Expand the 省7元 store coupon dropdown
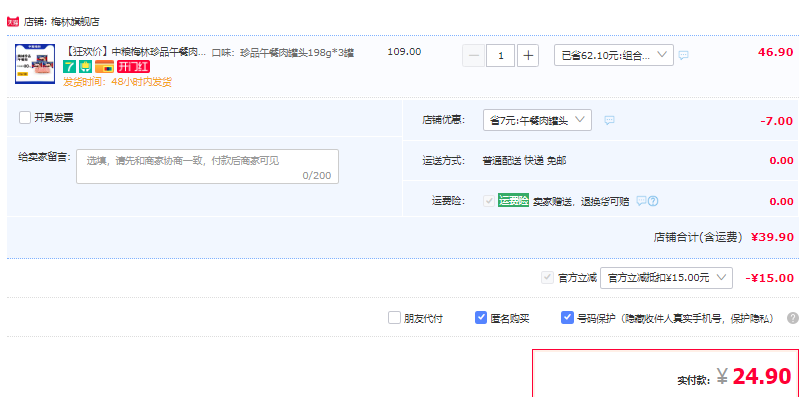 tap(537, 120)
